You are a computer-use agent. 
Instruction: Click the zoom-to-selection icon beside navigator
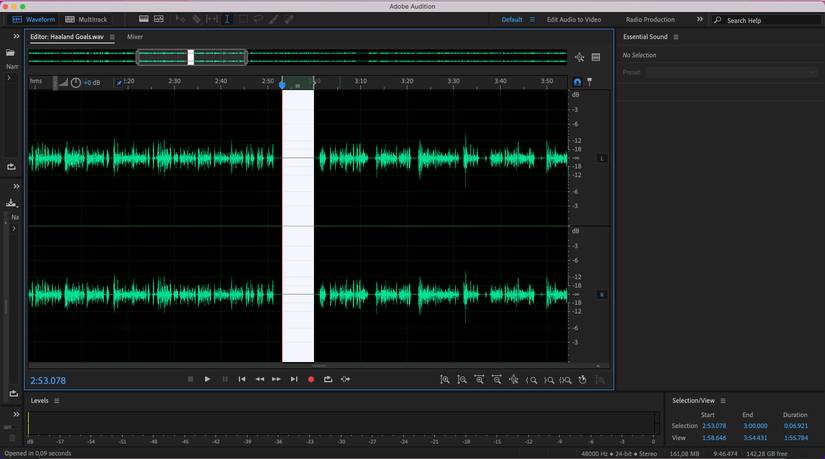[579, 57]
